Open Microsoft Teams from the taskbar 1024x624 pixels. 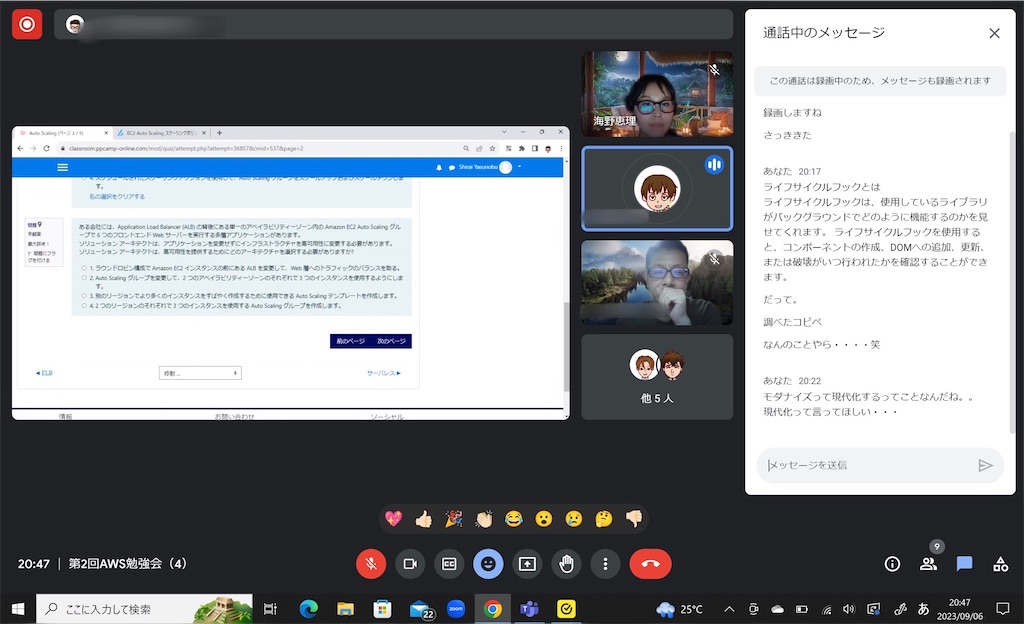(530, 609)
